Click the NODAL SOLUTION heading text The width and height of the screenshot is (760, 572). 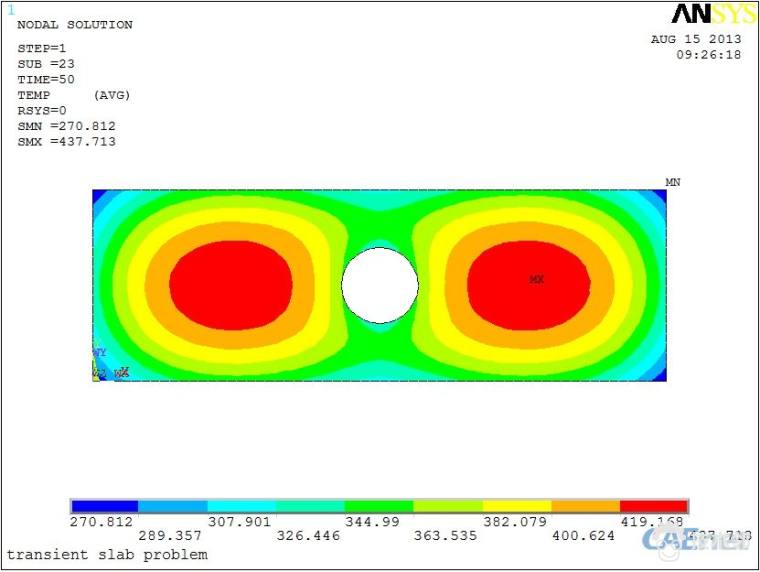click(x=74, y=25)
